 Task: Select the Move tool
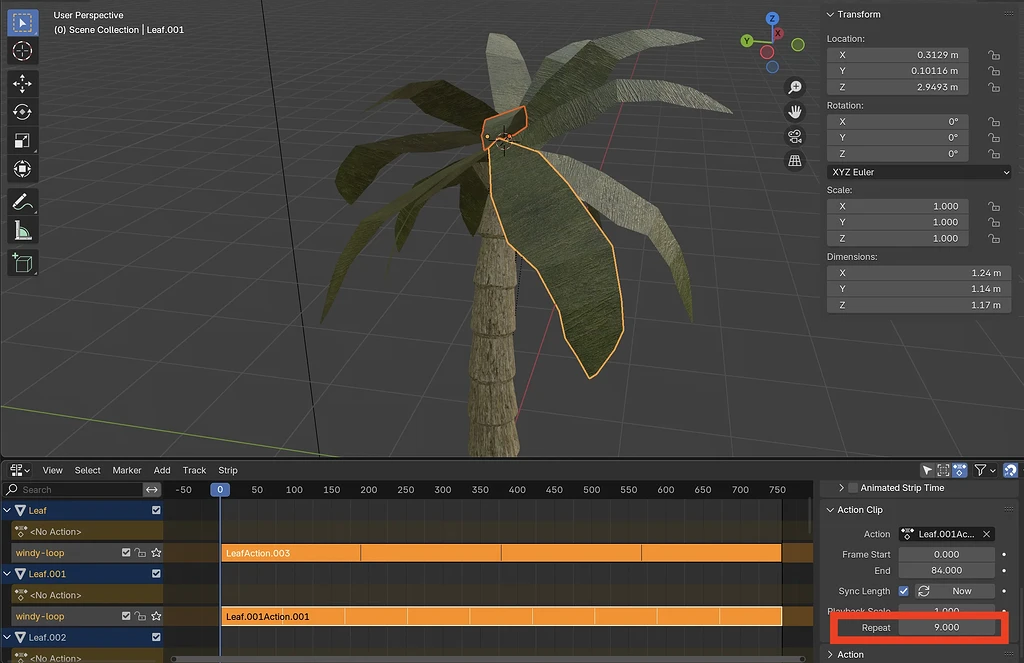(x=22, y=84)
